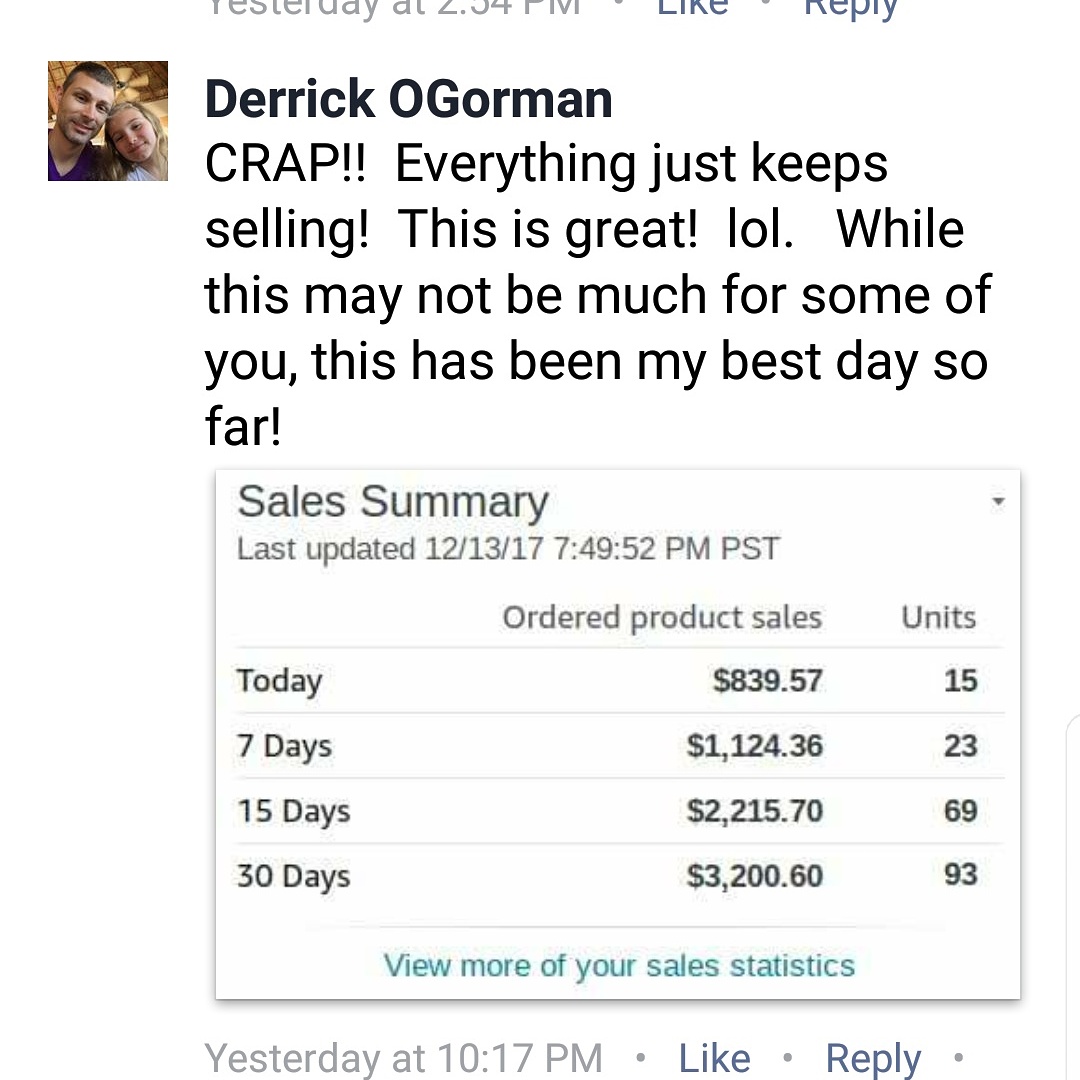Image resolution: width=1080 pixels, height=1080 pixels.
Task: Open View more of your sales statistics
Action: 619,965
